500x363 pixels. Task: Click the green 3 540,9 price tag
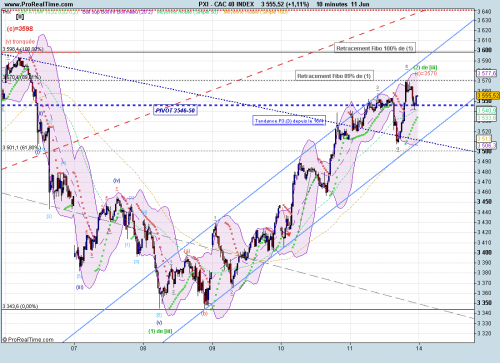coord(486,110)
